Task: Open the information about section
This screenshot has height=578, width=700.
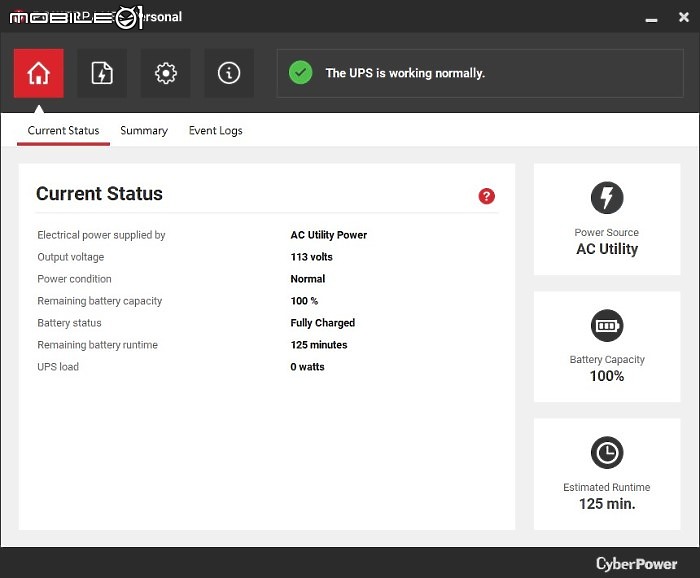Action: click(x=229, y=73)
